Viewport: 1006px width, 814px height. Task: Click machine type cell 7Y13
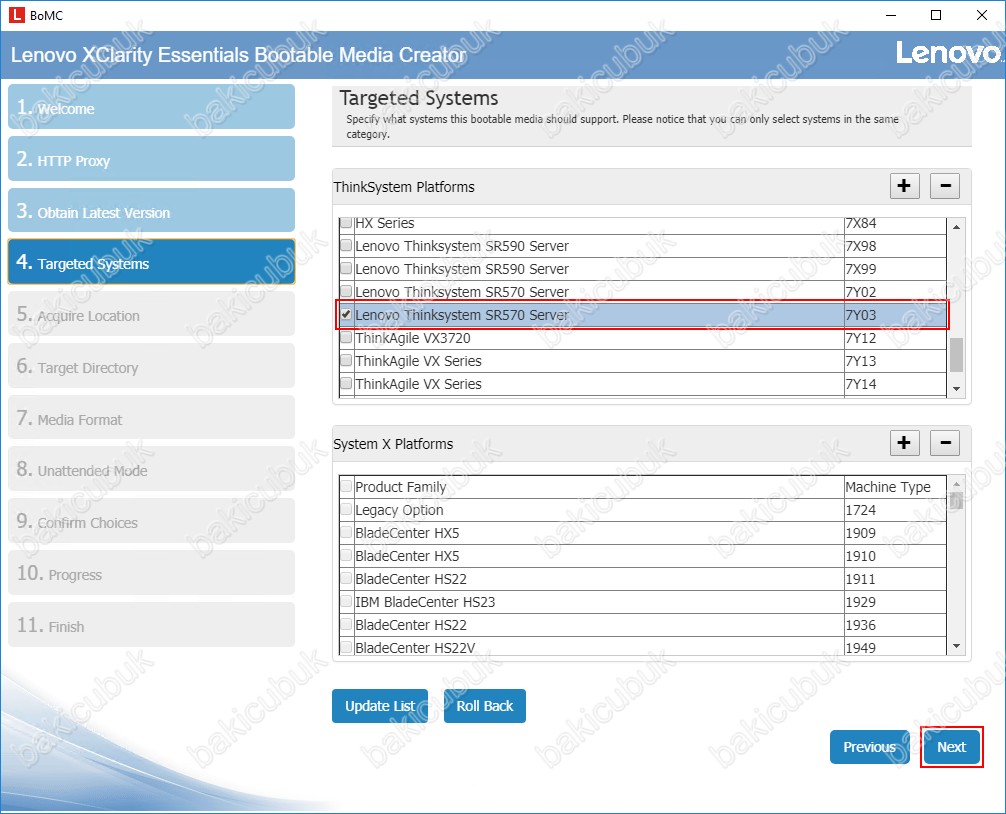click(x=895, y=361)
